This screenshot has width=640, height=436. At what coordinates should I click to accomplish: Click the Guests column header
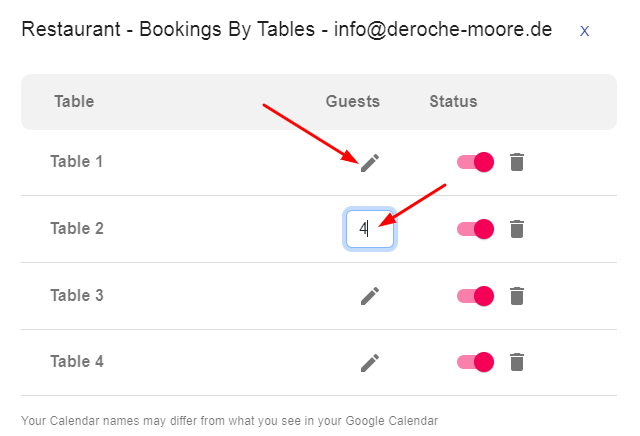(x=353, y=101)
